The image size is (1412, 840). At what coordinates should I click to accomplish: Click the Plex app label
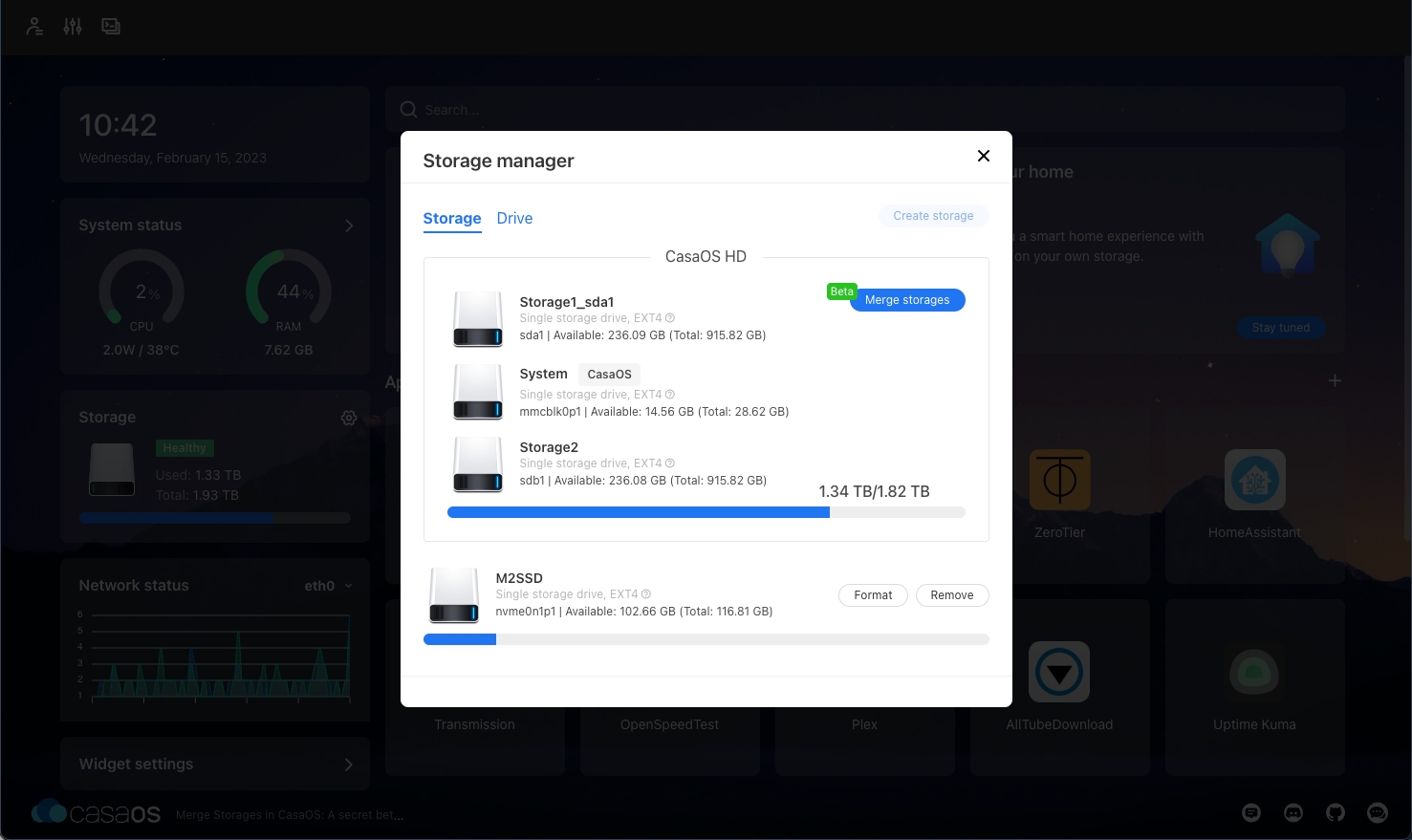coord(864,724)
